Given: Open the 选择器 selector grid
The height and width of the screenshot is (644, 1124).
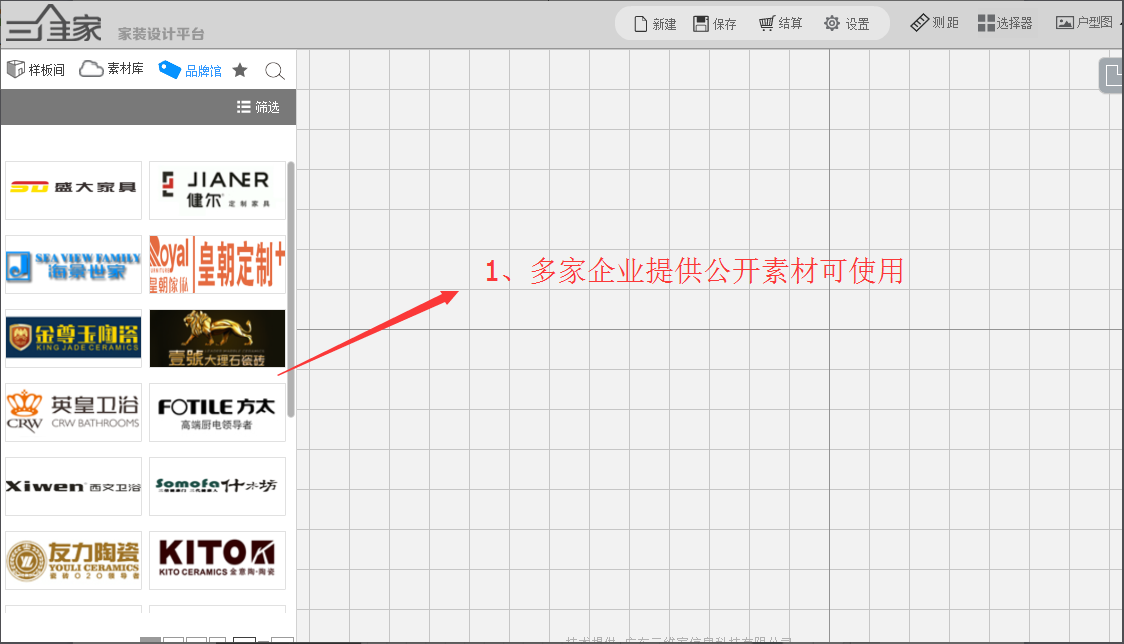Looking at the screenshot, I should (1005, 24).
